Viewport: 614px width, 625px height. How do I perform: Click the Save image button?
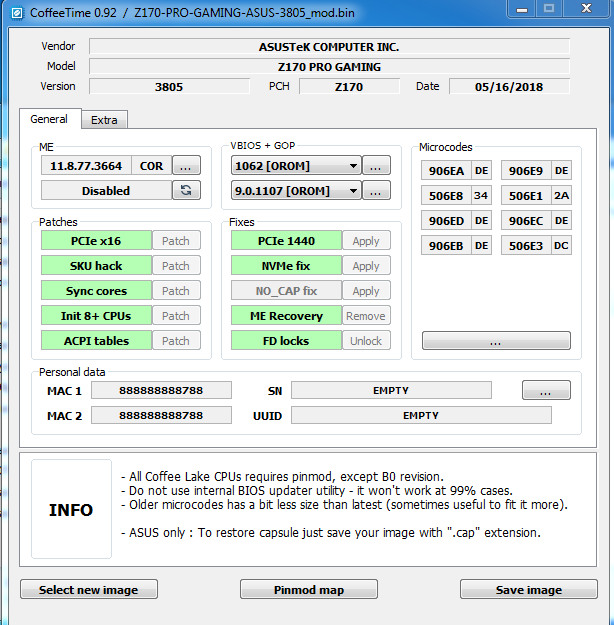point(529,589)
